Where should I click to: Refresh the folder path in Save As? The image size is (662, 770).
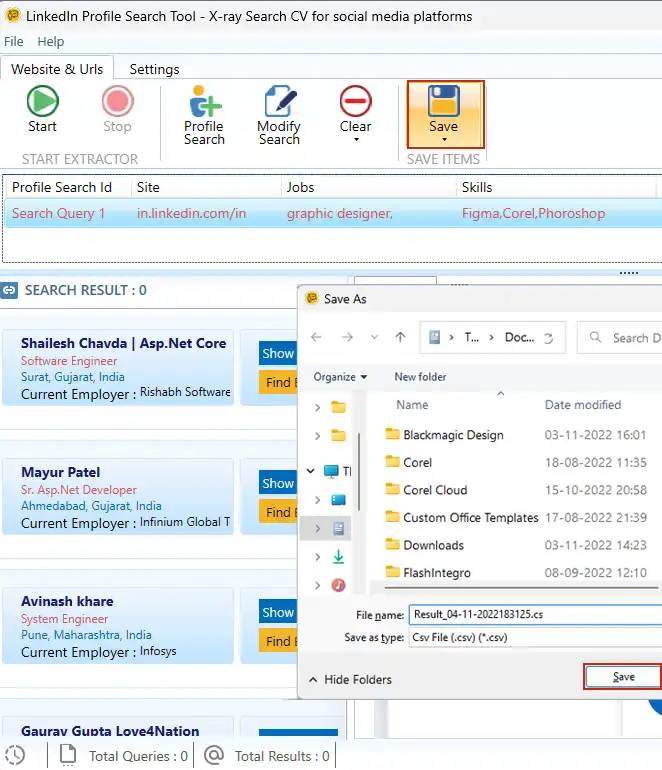point(549,337)
